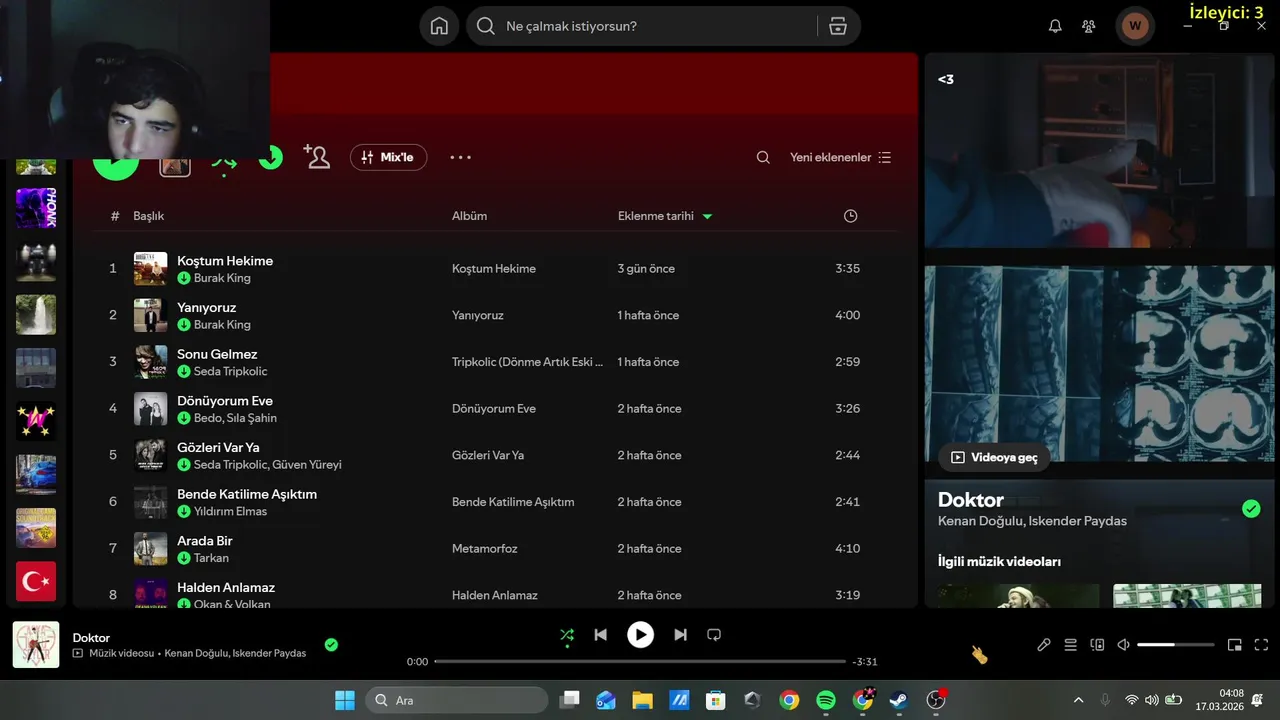Sort by the duration clock column
Viewport: 1280px width, 720px height.
(x=850, y=216)
